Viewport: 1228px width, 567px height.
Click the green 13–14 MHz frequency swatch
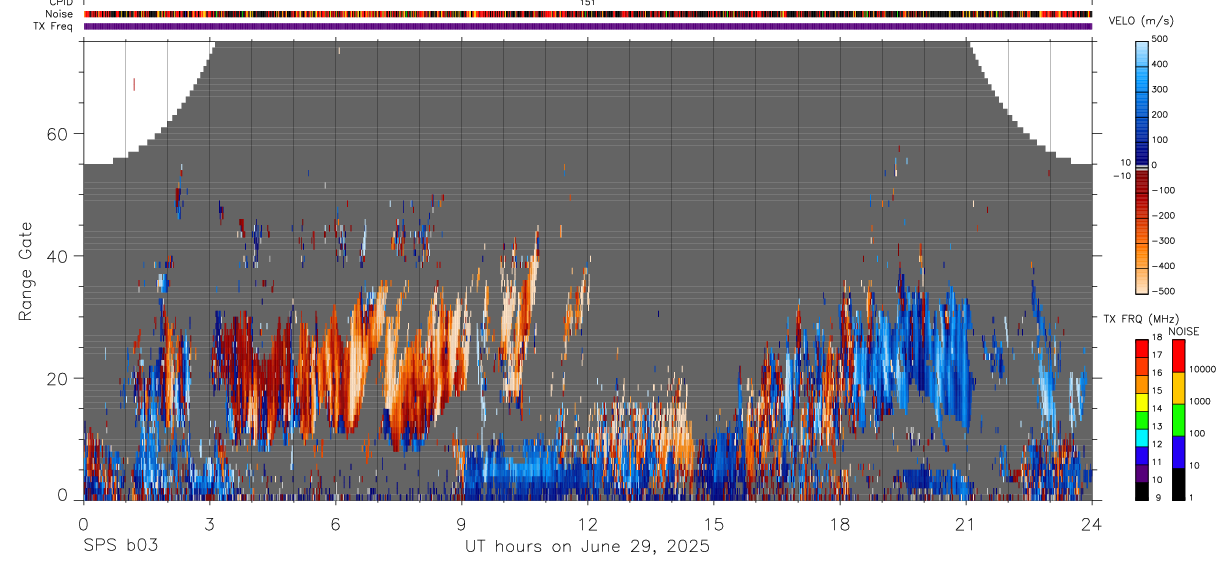1142,420
